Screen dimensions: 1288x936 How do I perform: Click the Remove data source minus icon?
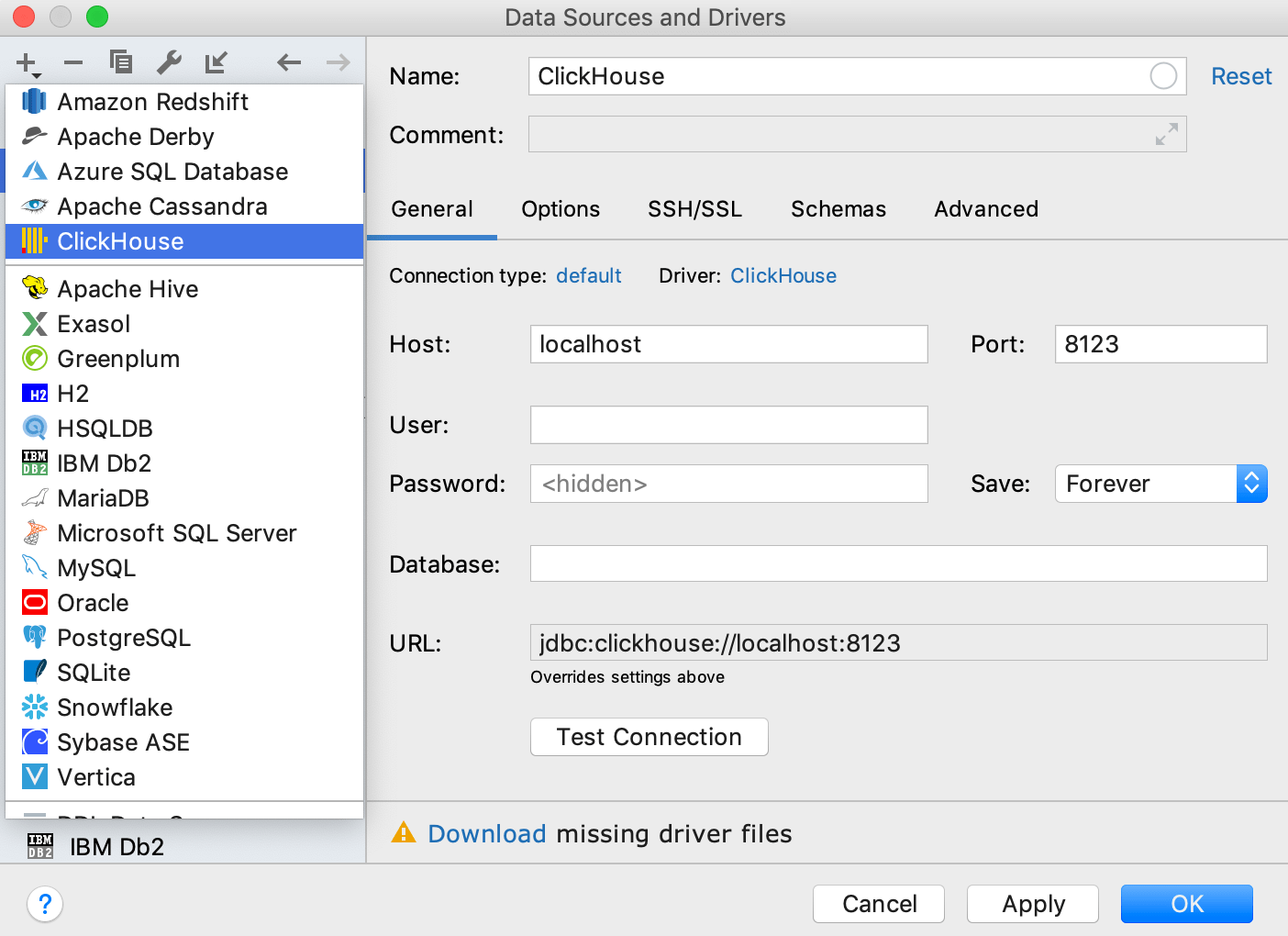[x=73, y=62]
